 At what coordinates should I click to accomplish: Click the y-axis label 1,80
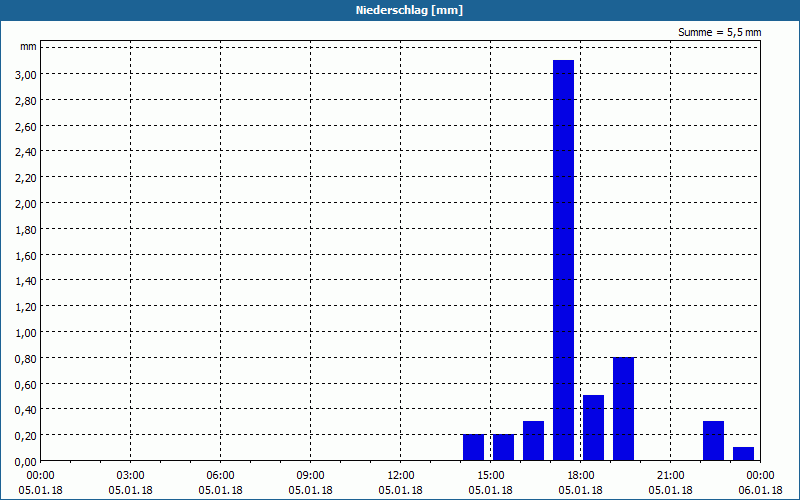26,230
